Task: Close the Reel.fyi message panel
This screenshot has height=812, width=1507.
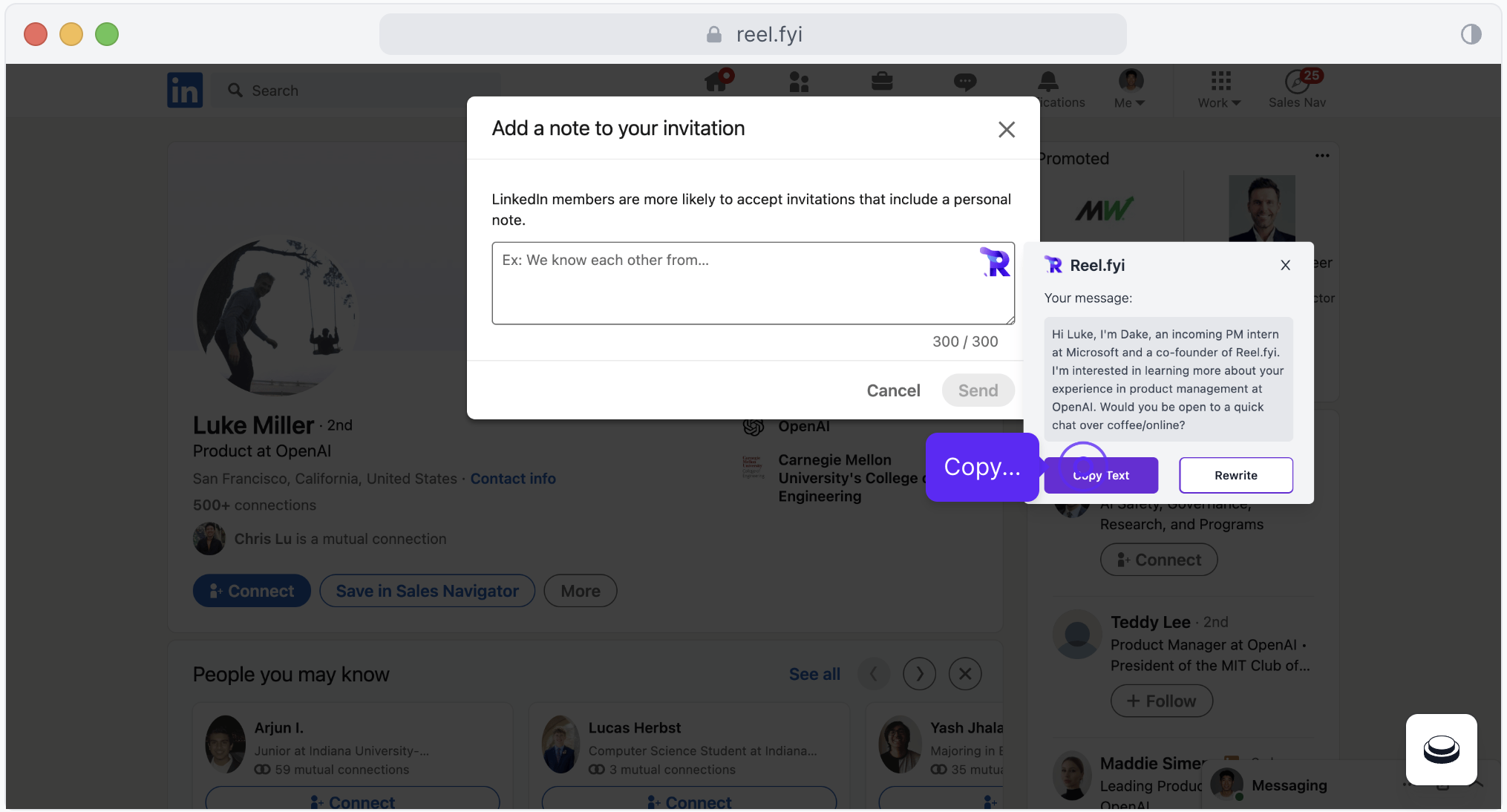Action: coord(1285,265)
